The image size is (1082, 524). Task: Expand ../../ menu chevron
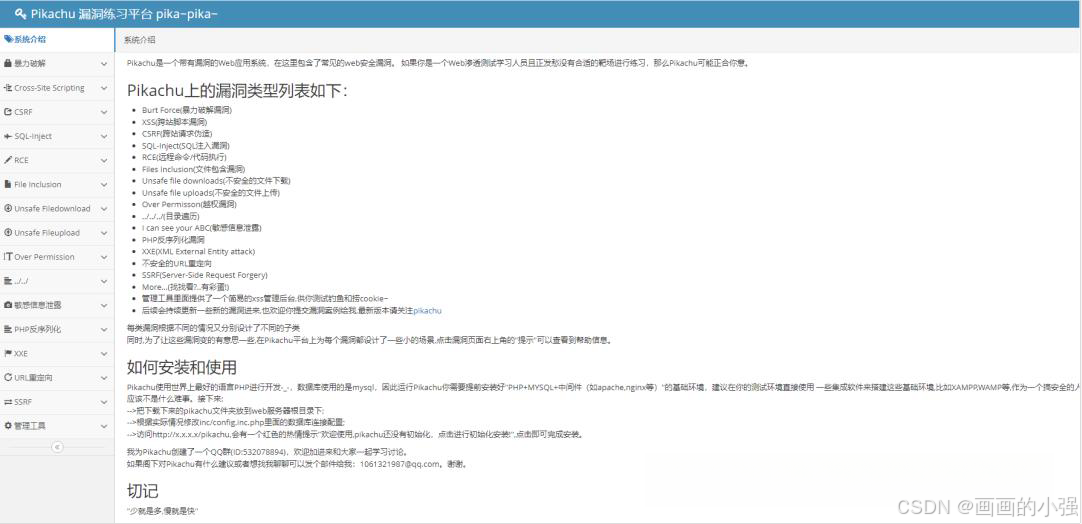click(104, 281)
